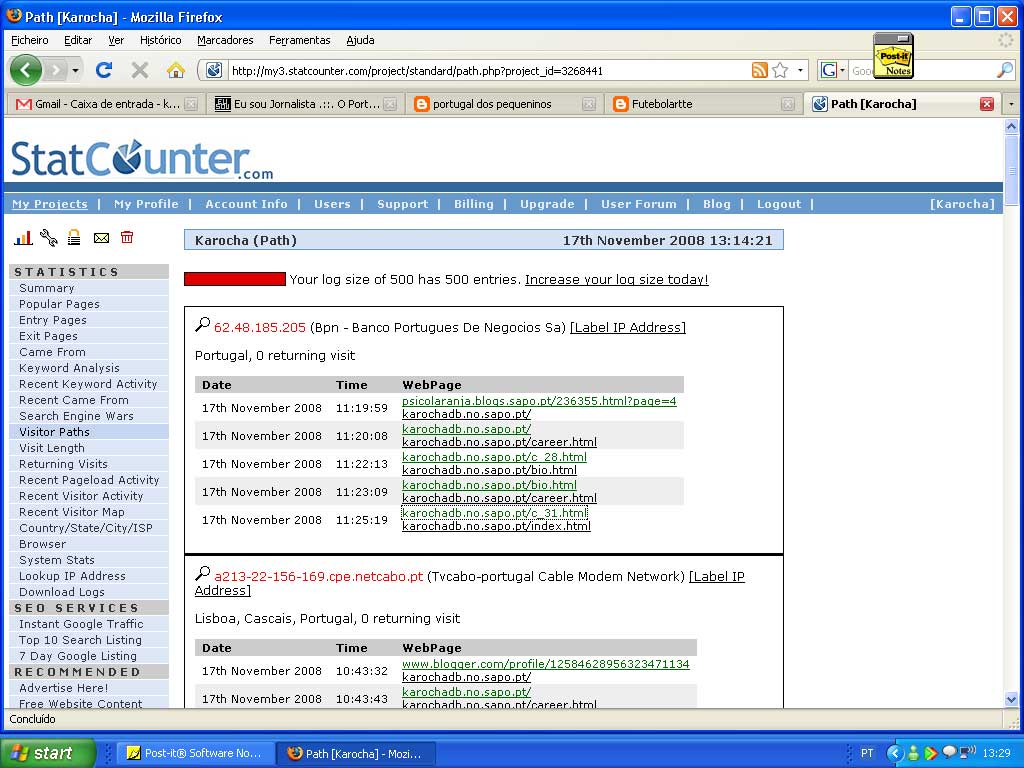Click the 11:25:19 time cell
This screenshot has width=1024, height=768.
click(x=362, y=520)
